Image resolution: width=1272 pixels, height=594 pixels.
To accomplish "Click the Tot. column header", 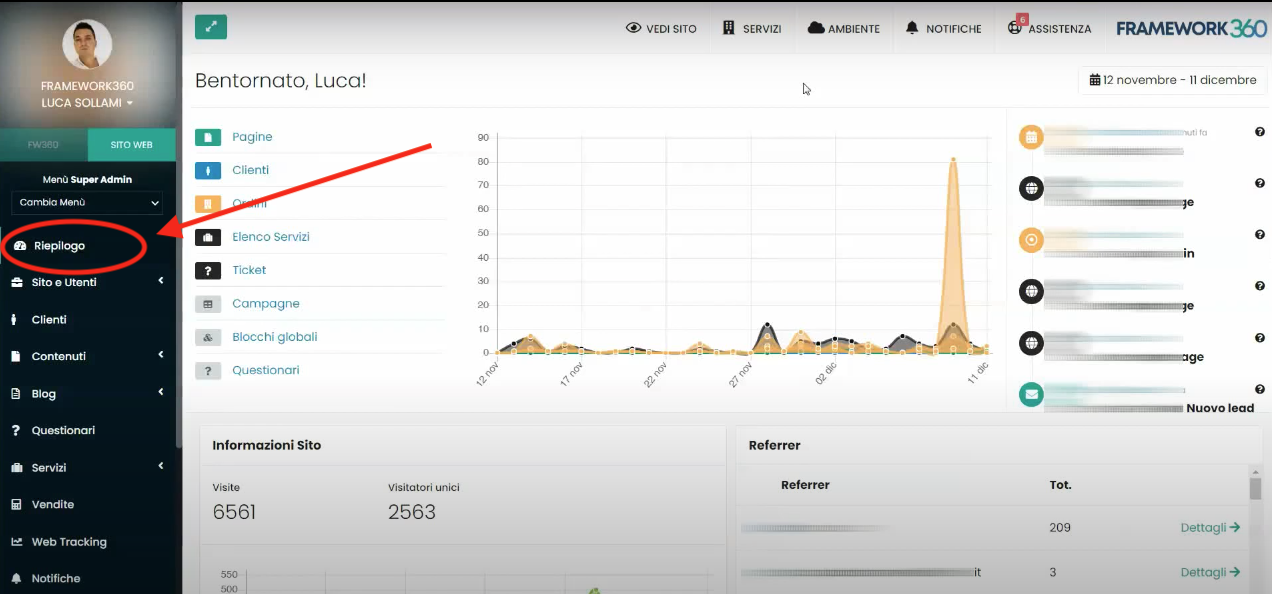I will [x=1060, y=485].
